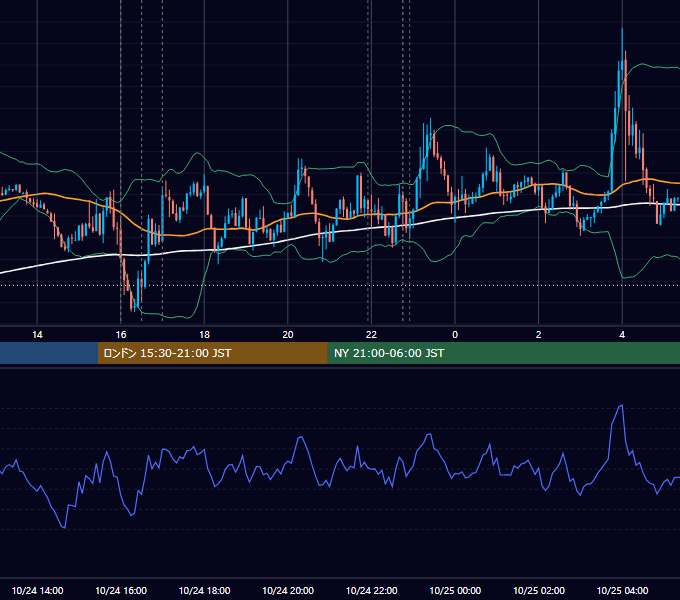The width and height of the screenshot is (680, 600).
Task: Click hour label 18 on price chart axis
Action: [204, 334]
